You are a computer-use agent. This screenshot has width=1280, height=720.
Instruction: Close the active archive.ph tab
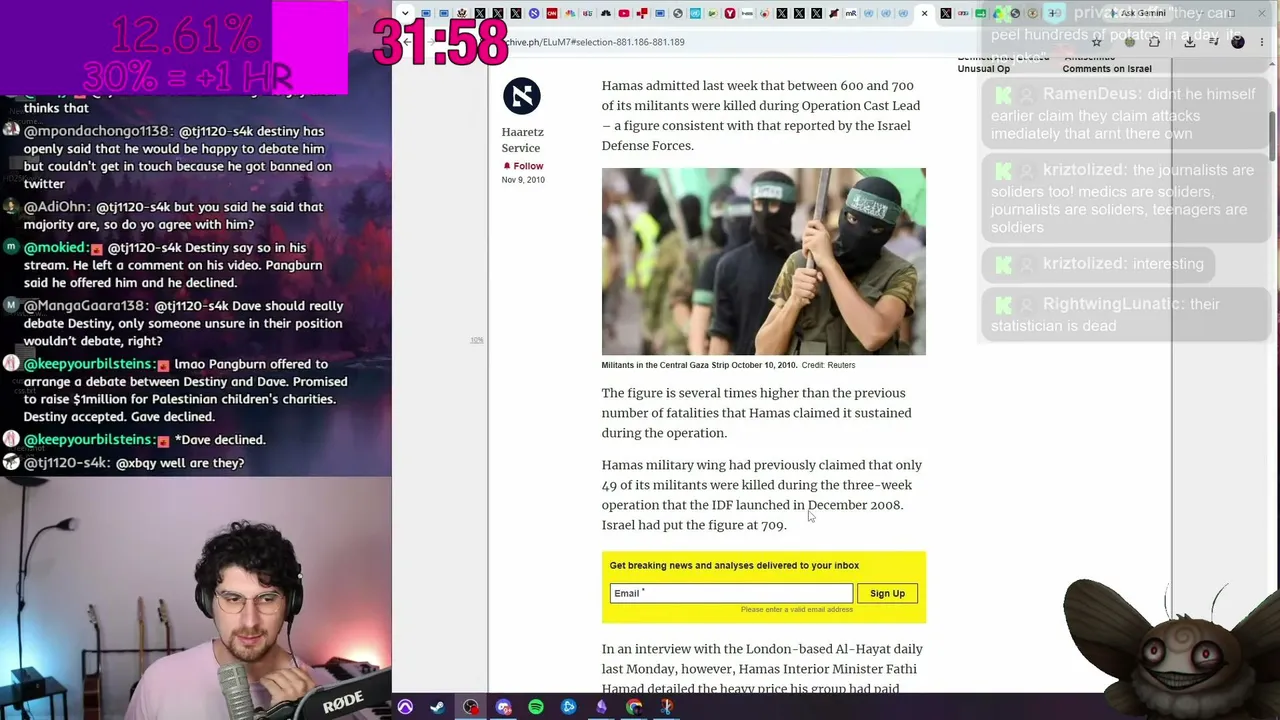tap(924, 13)
